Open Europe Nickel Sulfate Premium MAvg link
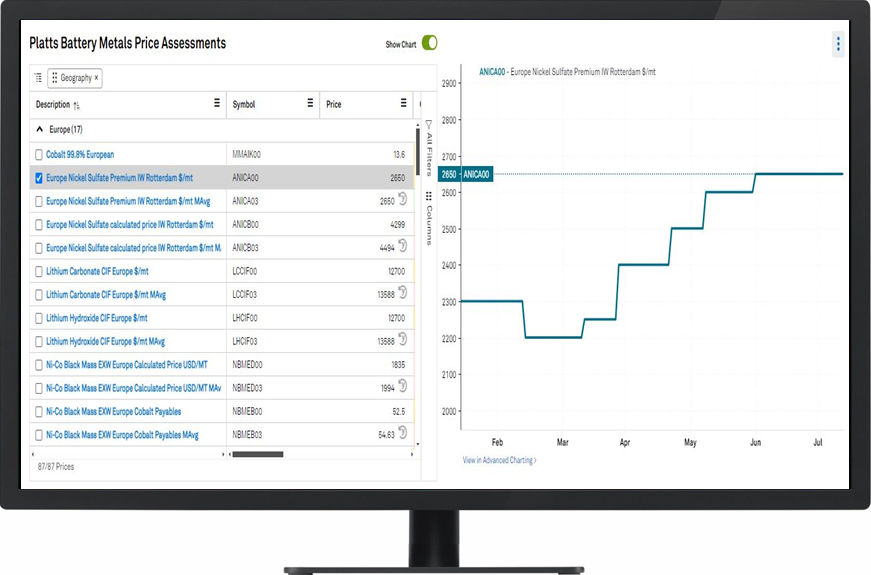Viewport: 871px width, 575px height. pyautogui.click(x=128, y=201)
